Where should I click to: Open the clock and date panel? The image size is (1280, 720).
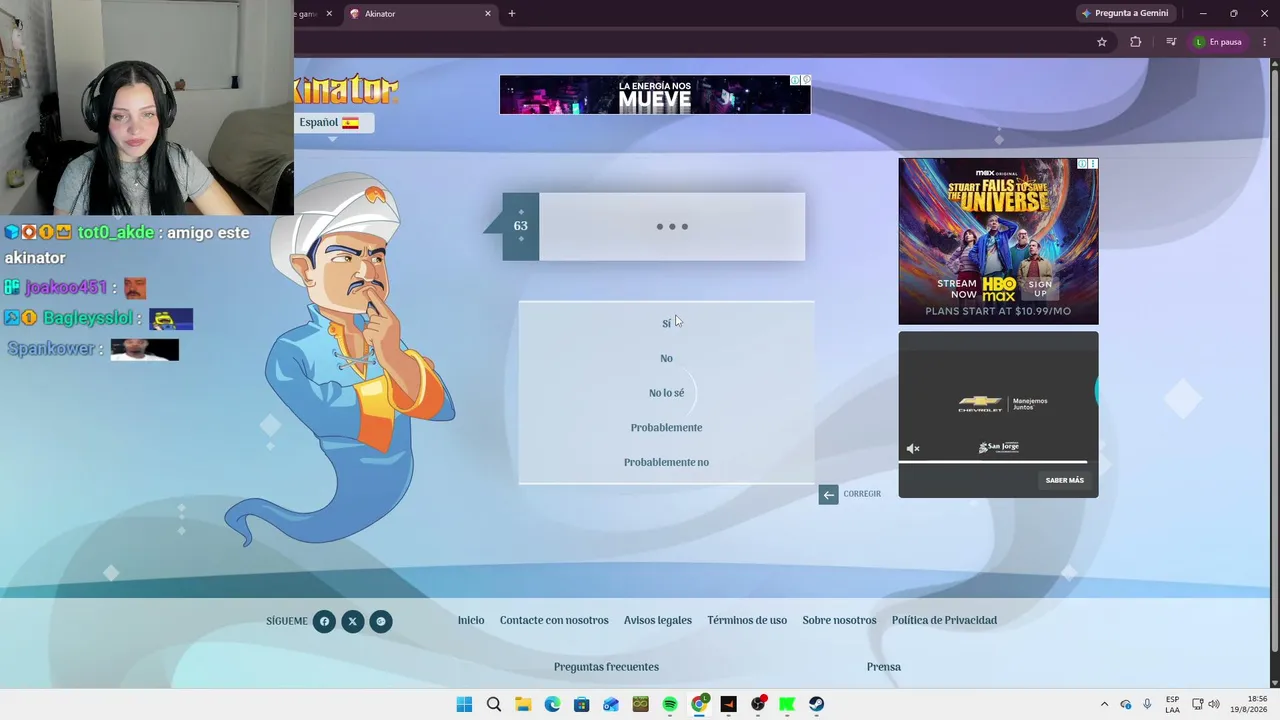[1251, 704]
